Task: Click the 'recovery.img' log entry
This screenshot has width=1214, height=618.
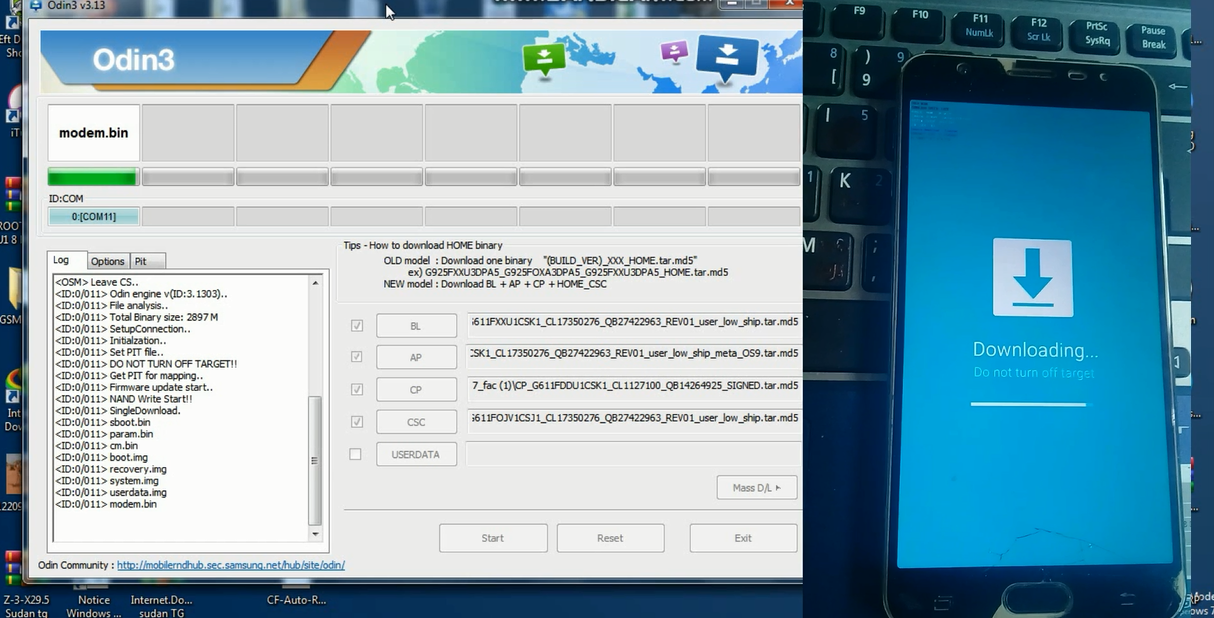Action: (111, 469)
